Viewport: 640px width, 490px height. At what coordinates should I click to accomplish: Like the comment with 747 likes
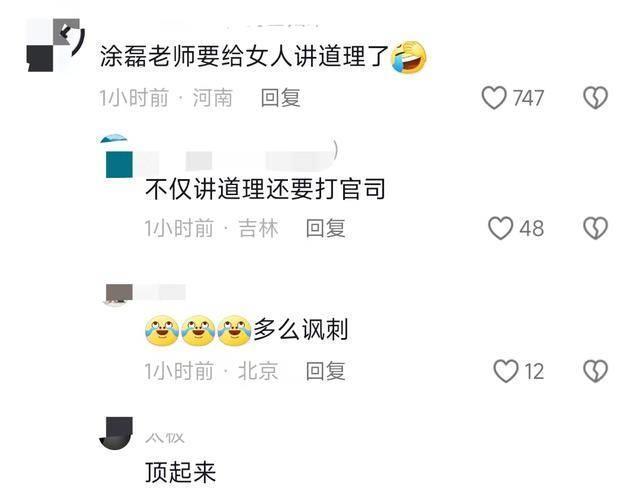point(494,98)
